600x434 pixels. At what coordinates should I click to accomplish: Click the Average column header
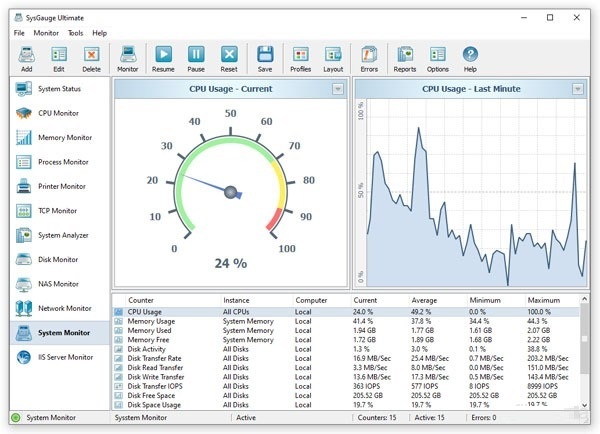(x=426, y=299)
